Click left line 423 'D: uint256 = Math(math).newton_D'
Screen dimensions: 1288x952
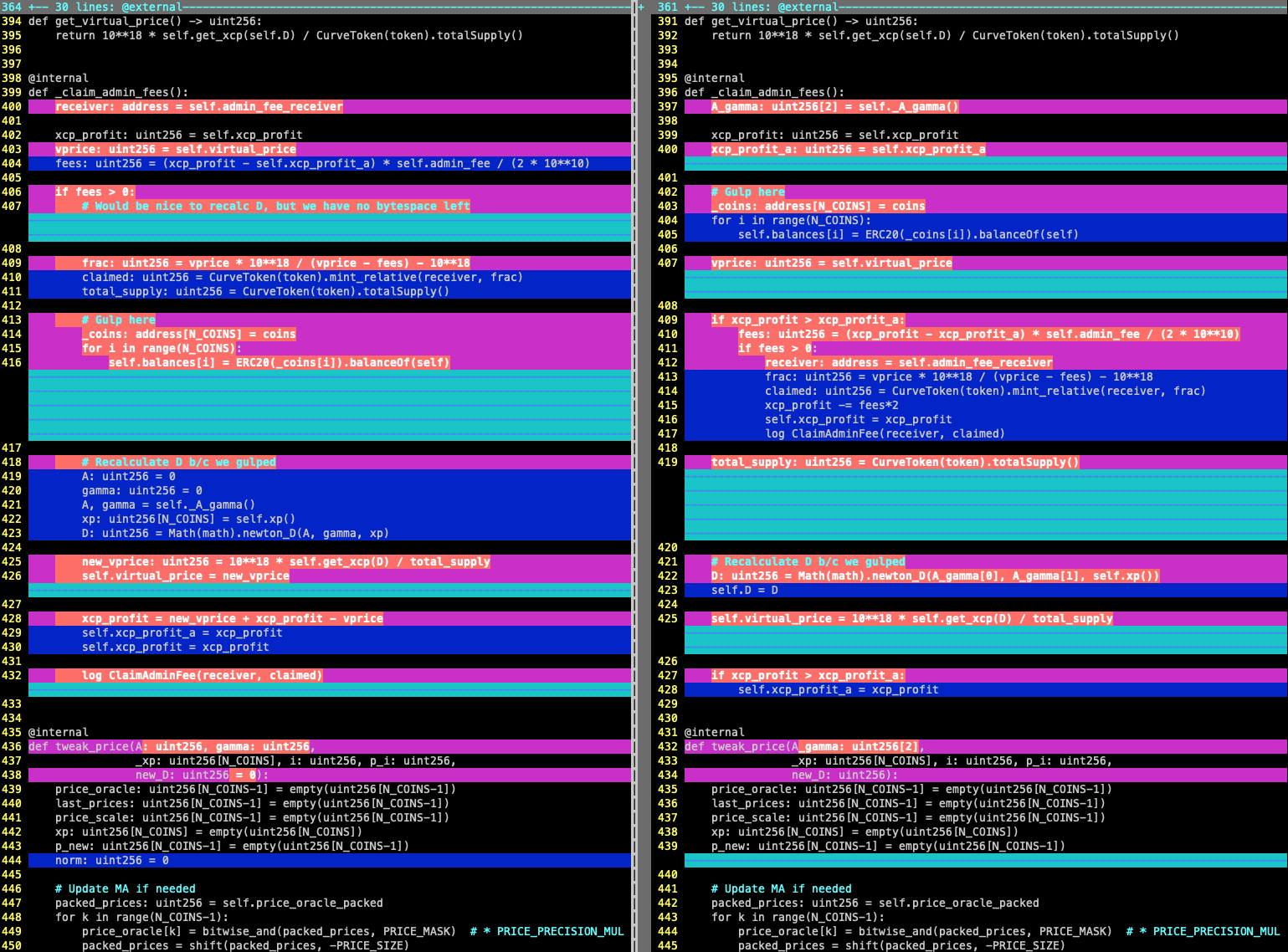pyautogui.click(x=236, y=533)
